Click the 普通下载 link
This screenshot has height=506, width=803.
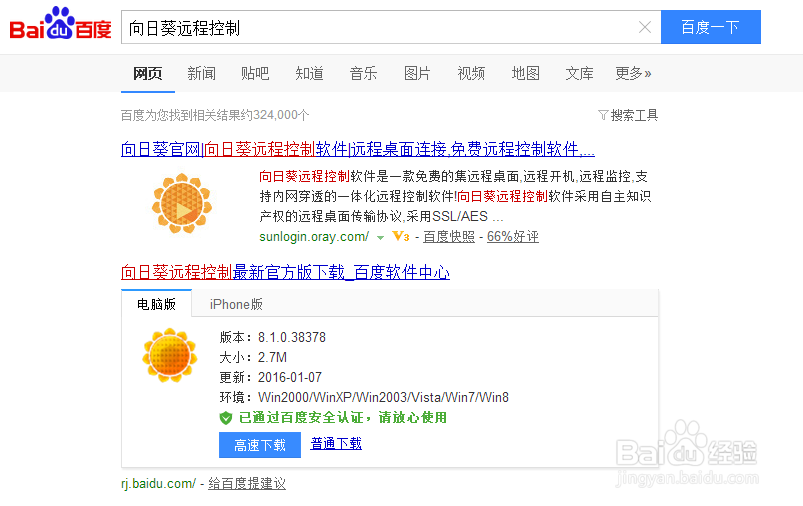click(336, 444)
